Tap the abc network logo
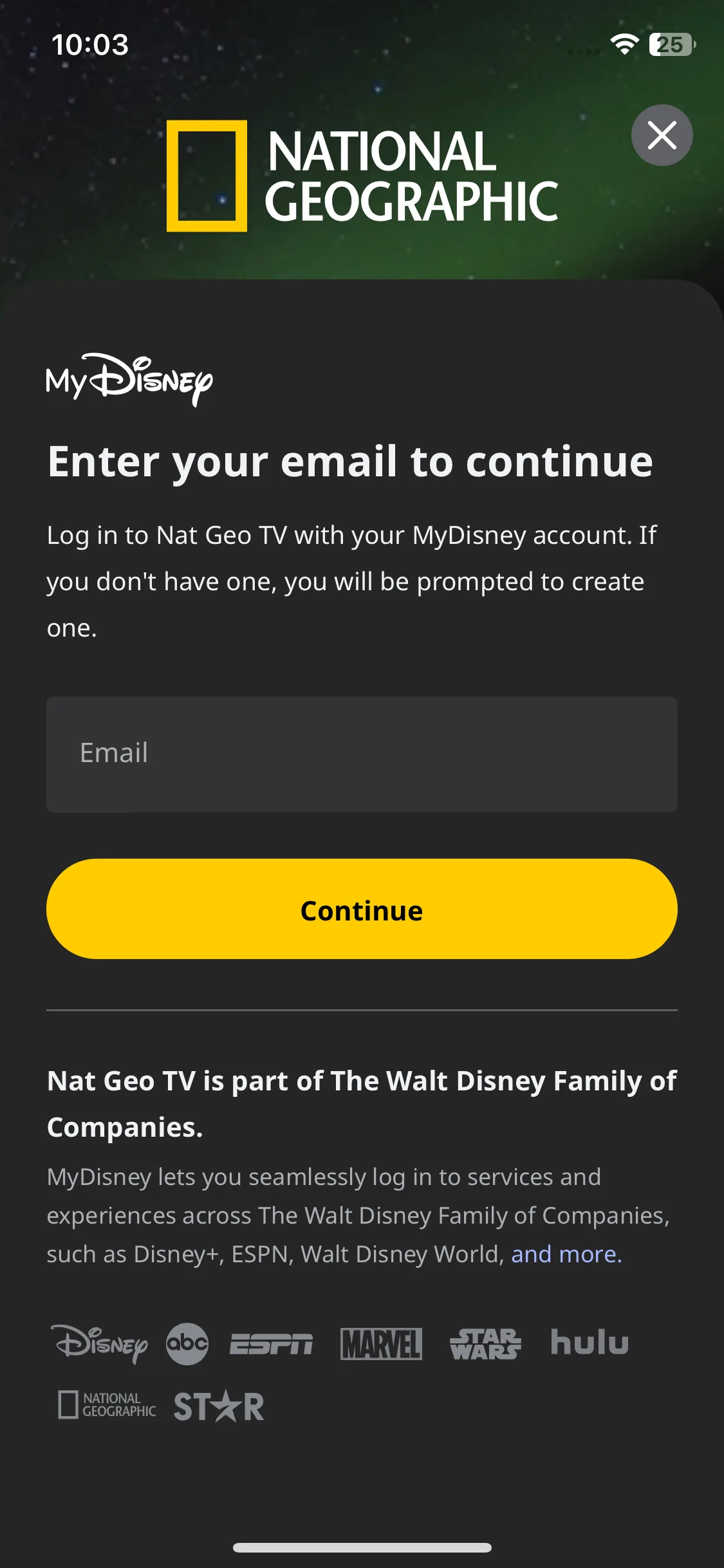724x1568 pixels. coord(187,1343)
